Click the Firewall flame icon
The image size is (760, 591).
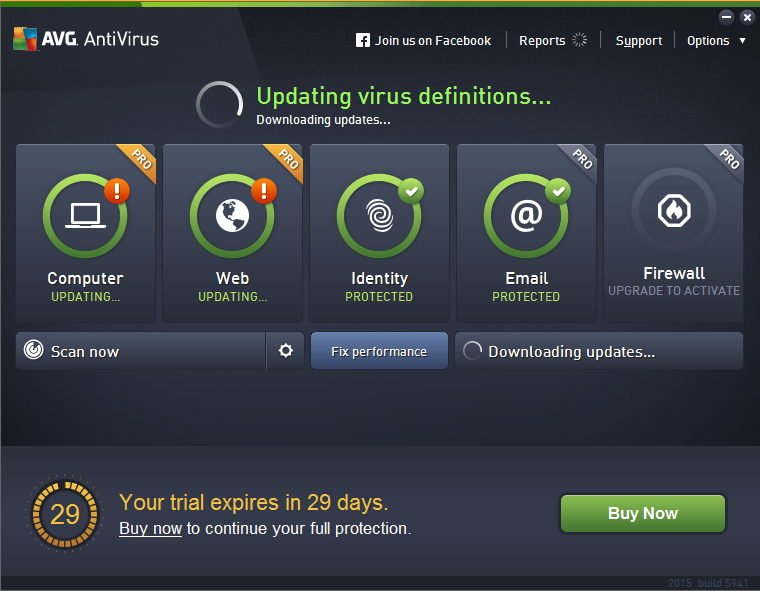click(x=674, y=210)
